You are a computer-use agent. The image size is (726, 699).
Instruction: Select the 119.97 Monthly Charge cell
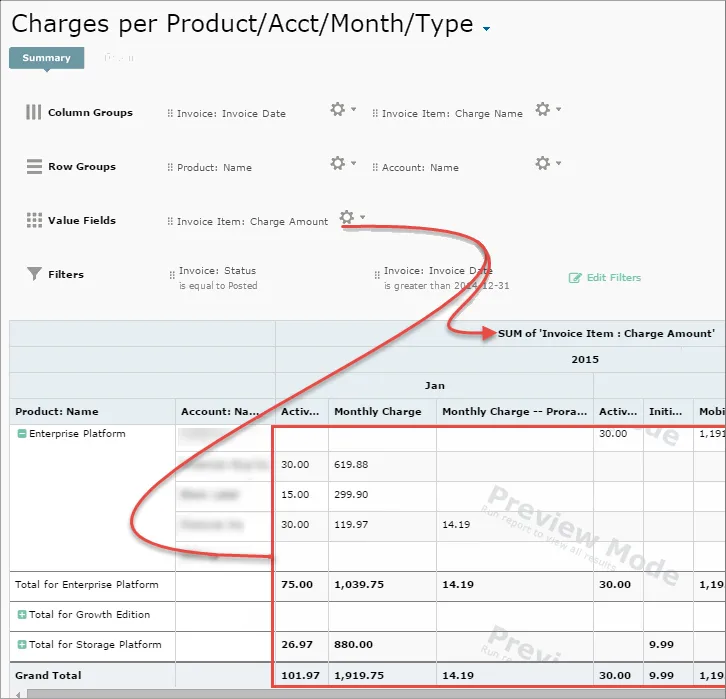pos(382,525)
